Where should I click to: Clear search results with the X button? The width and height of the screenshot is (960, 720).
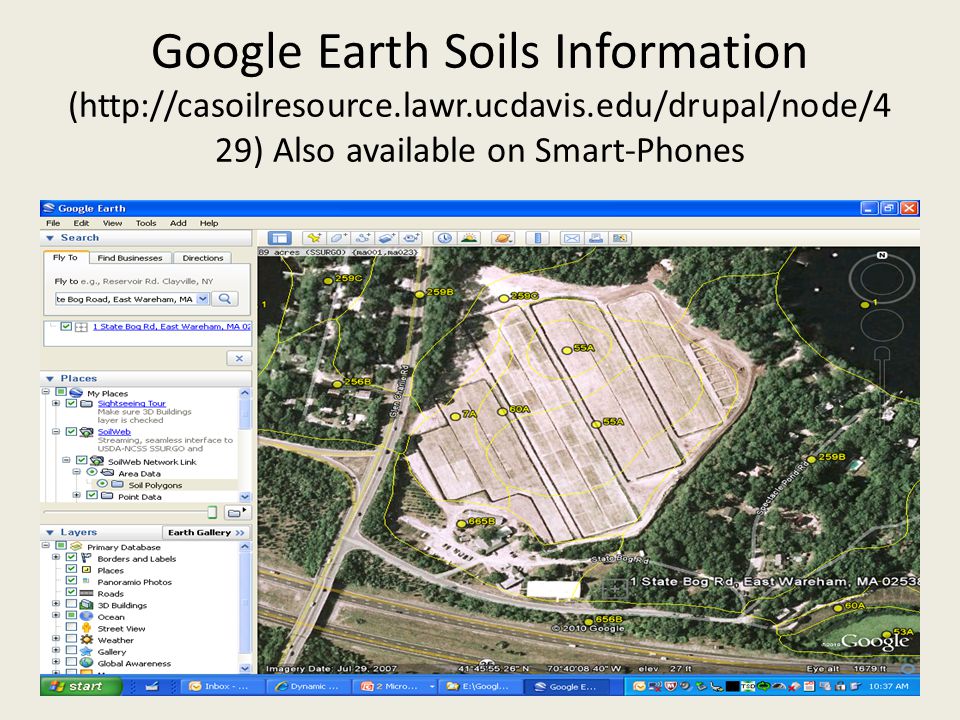[x=239, y=358]
